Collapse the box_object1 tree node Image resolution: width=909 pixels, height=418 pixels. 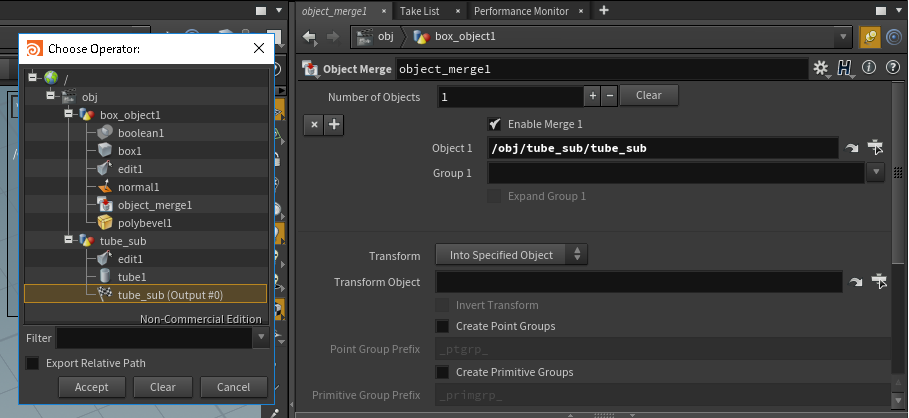point(68,113)
